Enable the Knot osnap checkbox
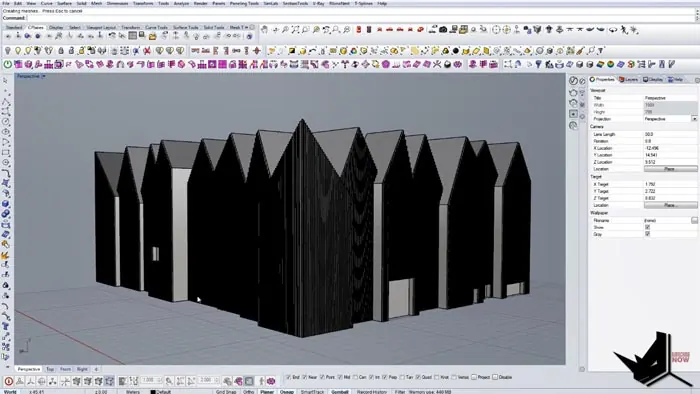700x394 pixels. pos(437,377)
